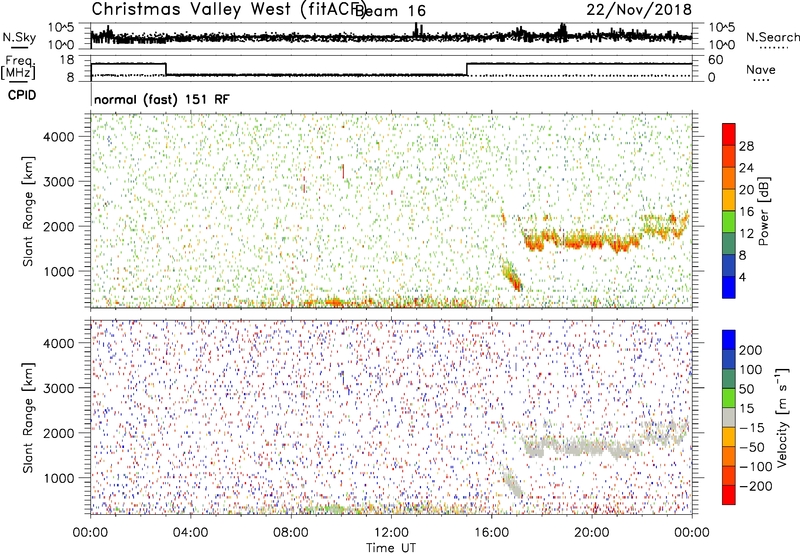800x554 pixels.
Task: Click the '20:00' time tick label
Action: click(592, 533)
